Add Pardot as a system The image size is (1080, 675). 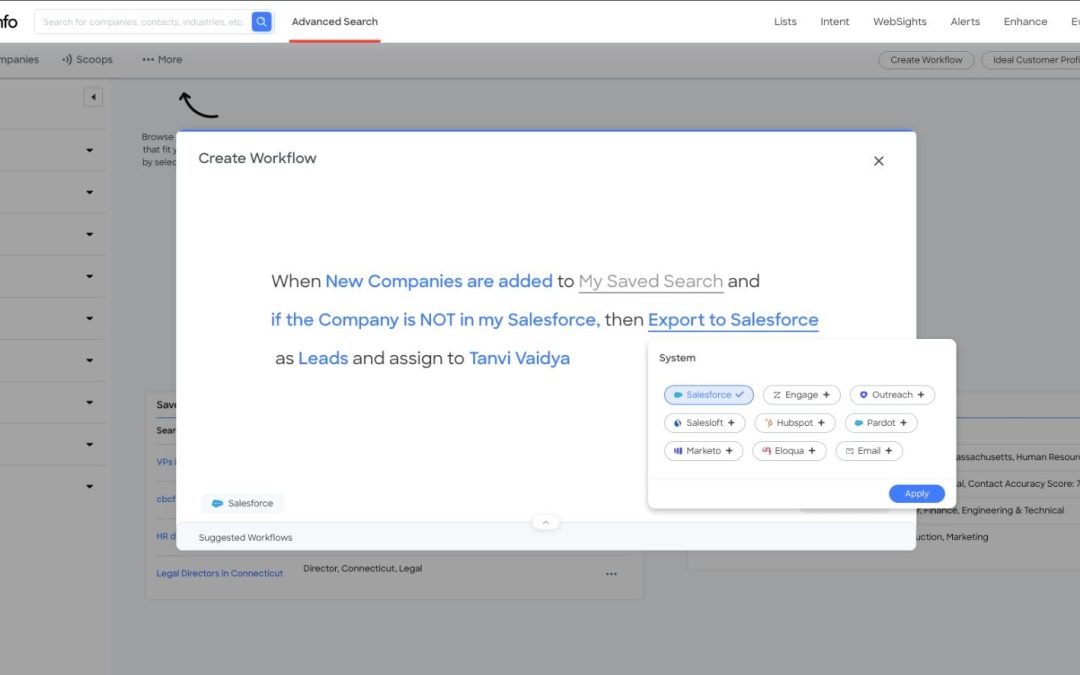[881, 423]
